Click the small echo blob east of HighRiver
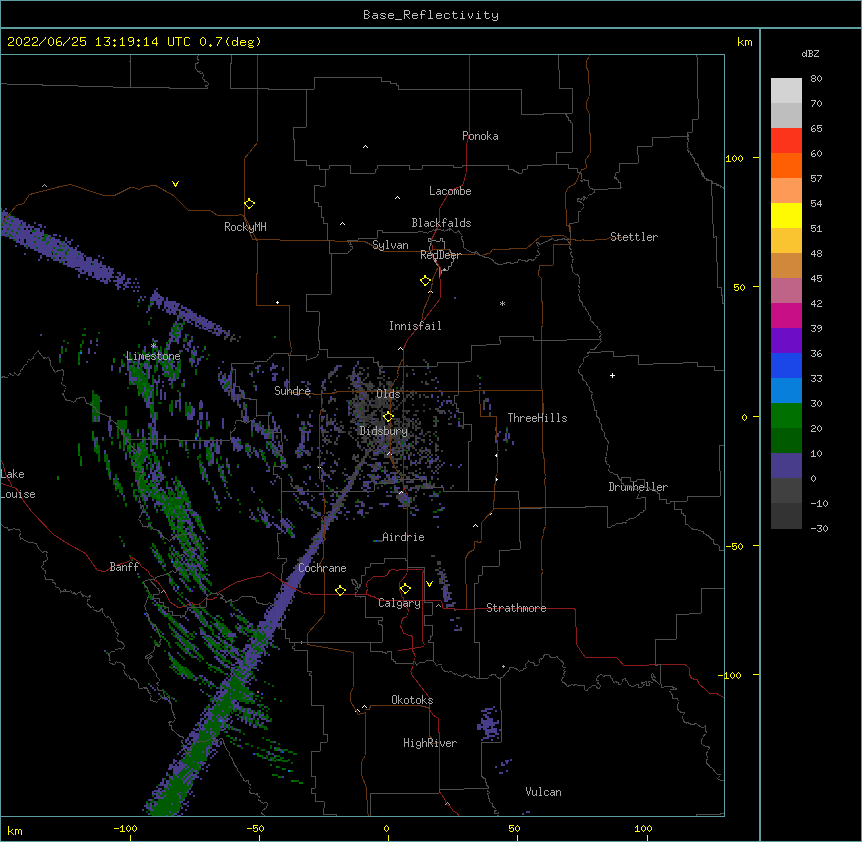862x842 pixels. 488,724
